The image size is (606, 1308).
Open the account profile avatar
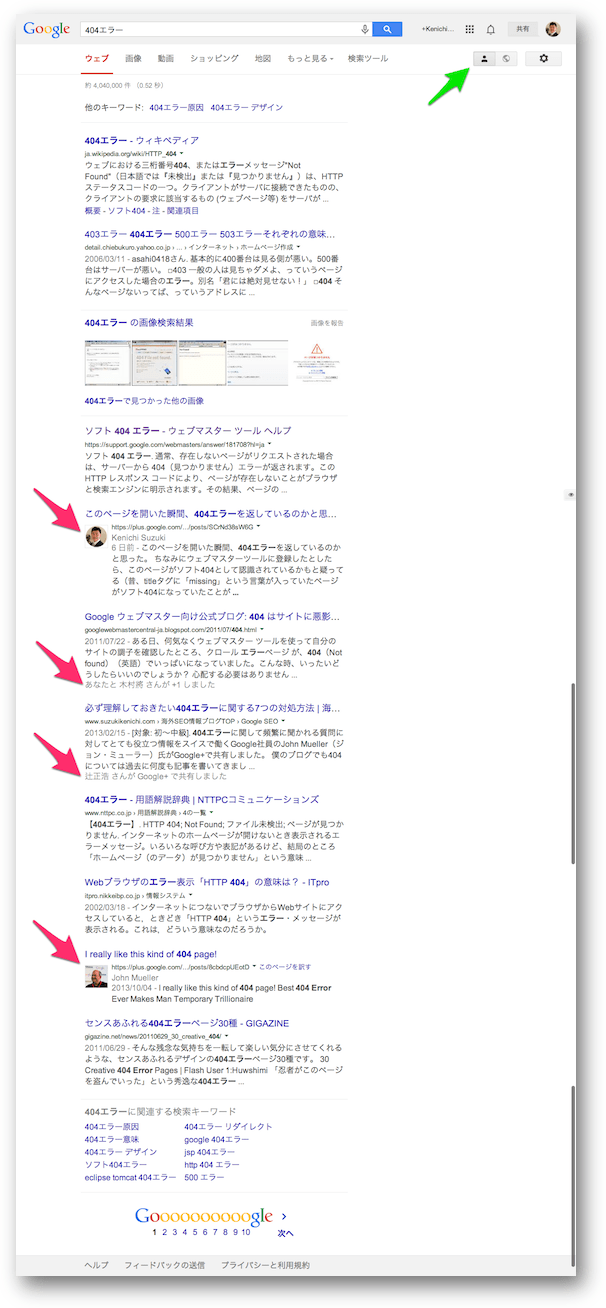coord(553,29)
